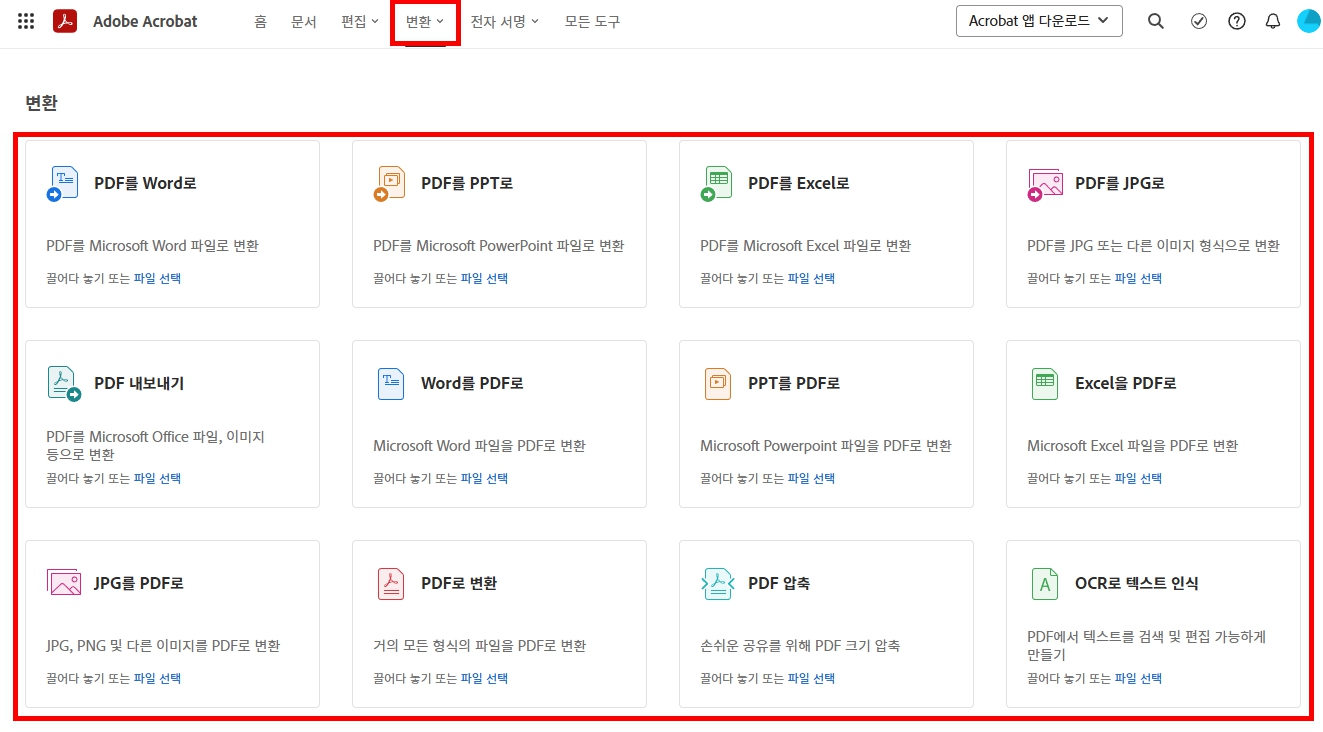This screenshot has width=1323, height=732.
Task: Click the PDF를 Word로 icon
Action: [x=63, y=184]
